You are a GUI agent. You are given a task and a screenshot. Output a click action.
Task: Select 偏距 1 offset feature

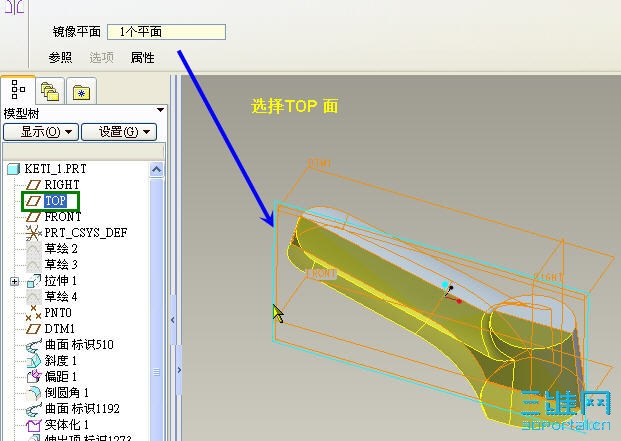61,376
